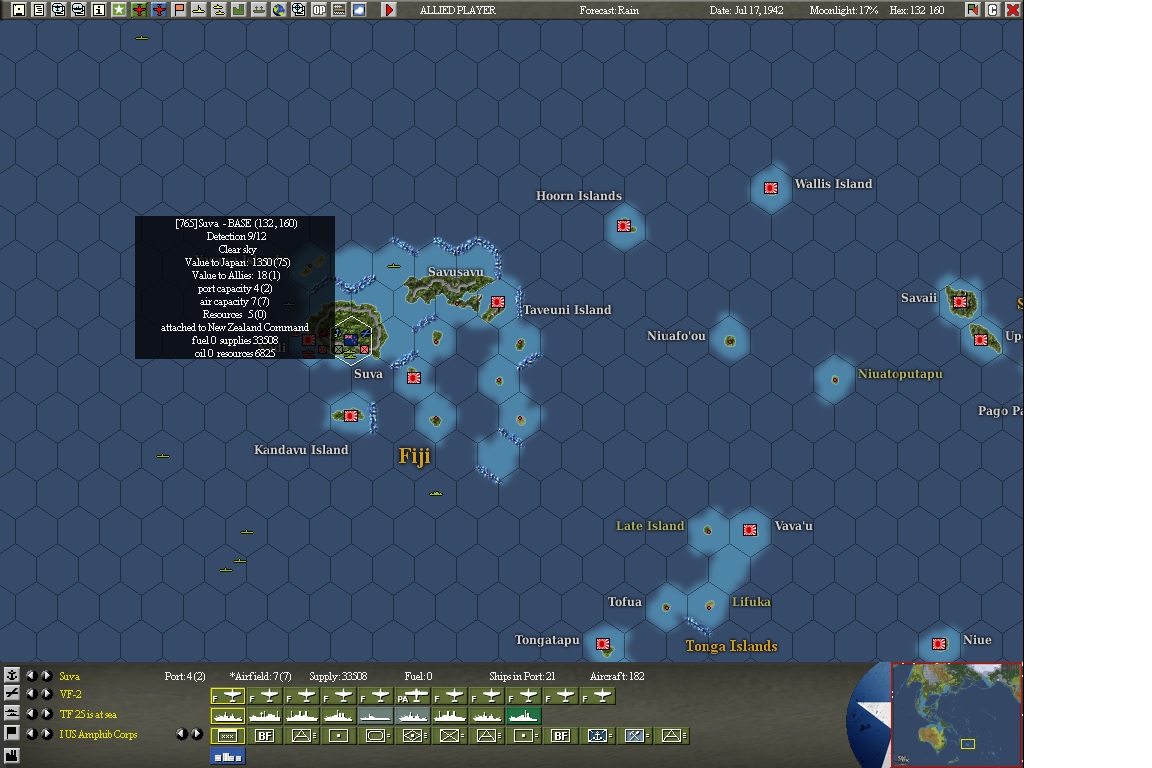Open the 'TF 25 is at sea' link
This screenshot has height=768, width=1152.
click(x=88, y=714)
